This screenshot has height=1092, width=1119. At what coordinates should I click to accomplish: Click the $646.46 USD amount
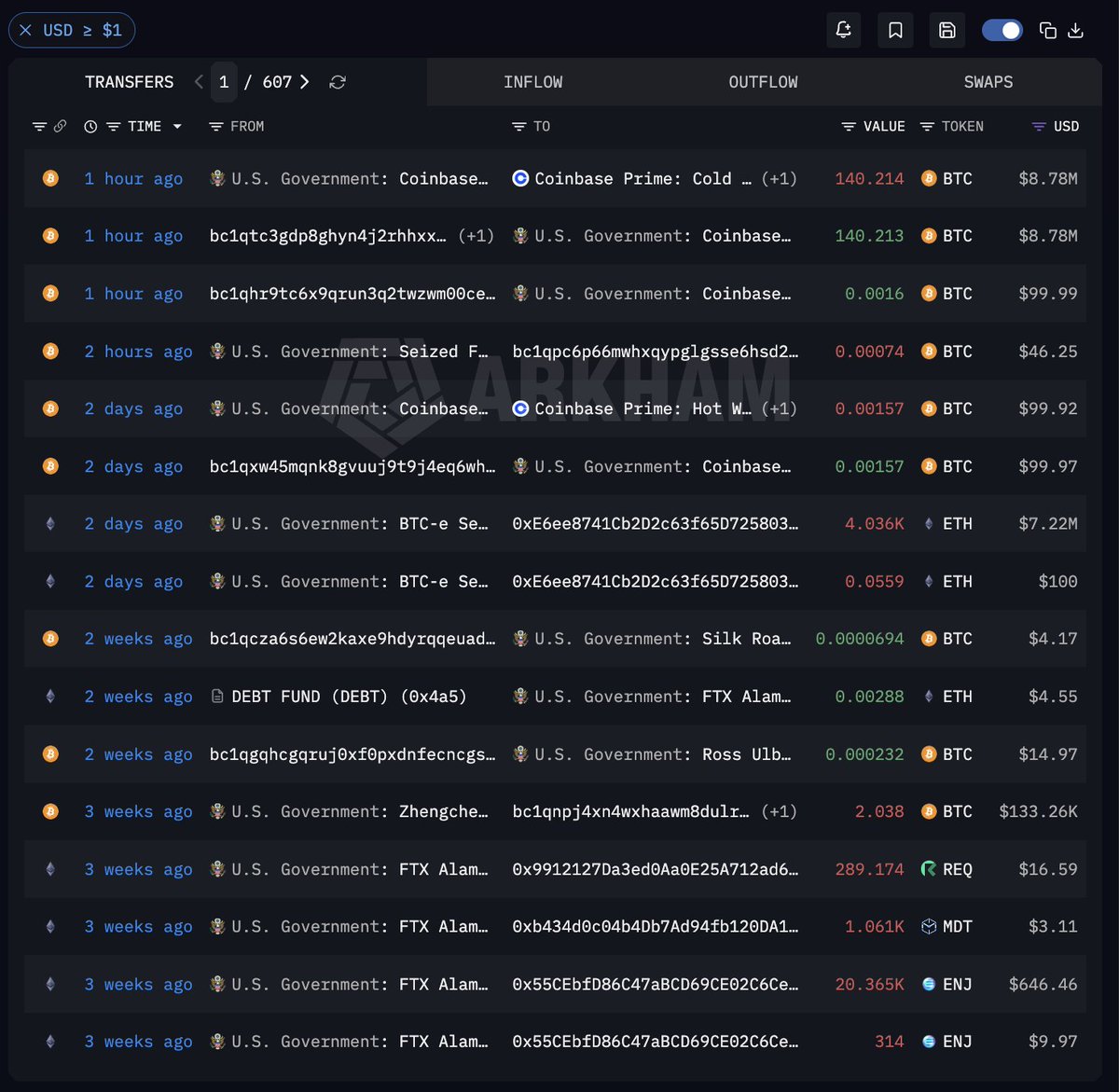(x=1043, y=985)
